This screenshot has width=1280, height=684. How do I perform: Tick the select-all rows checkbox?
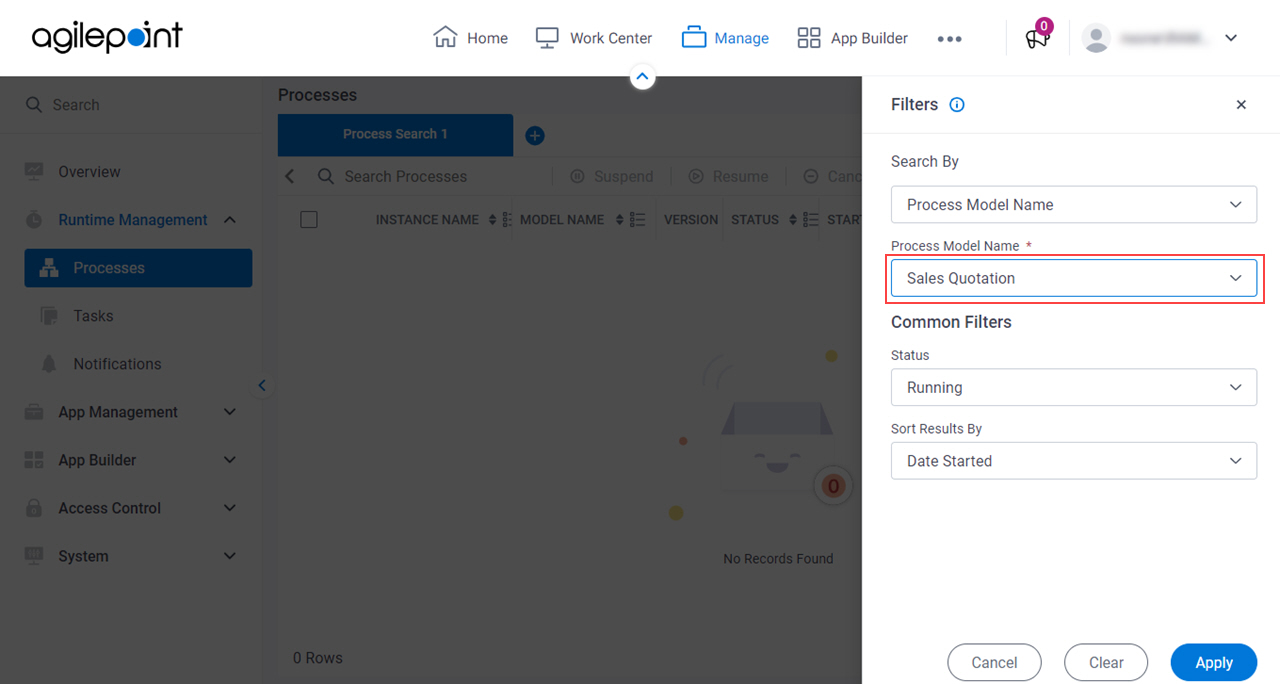click(309, 219)
